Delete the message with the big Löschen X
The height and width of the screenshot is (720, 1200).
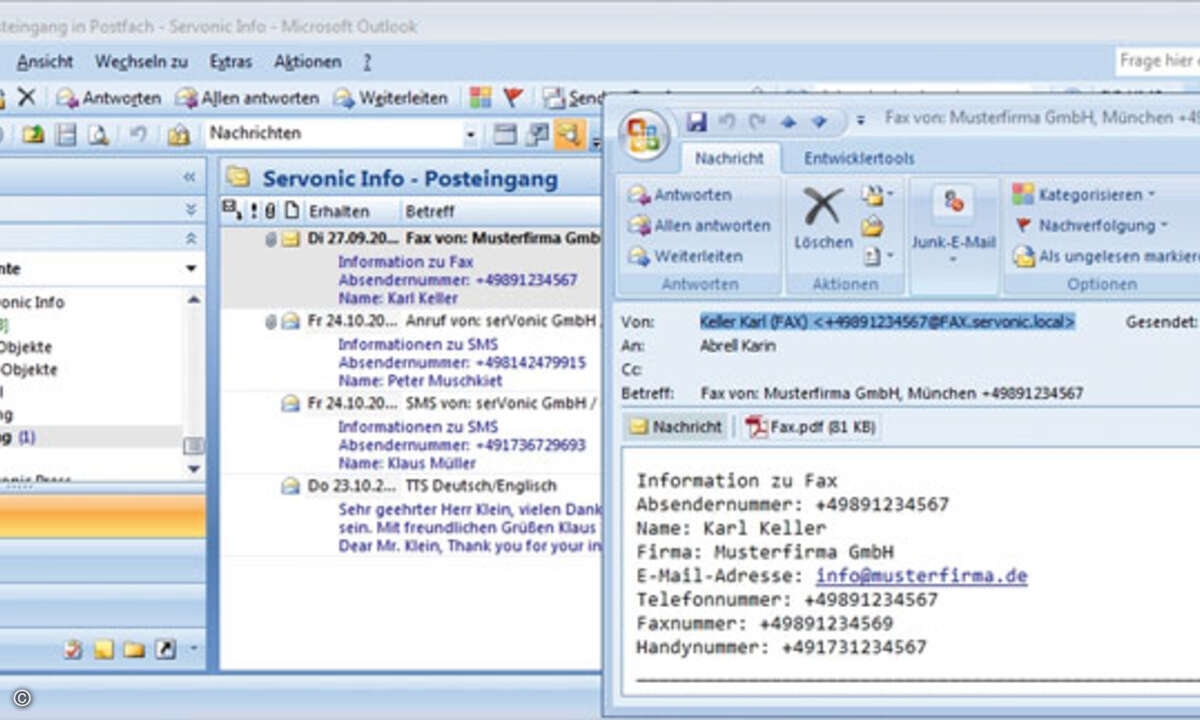(x=823, y=217)
